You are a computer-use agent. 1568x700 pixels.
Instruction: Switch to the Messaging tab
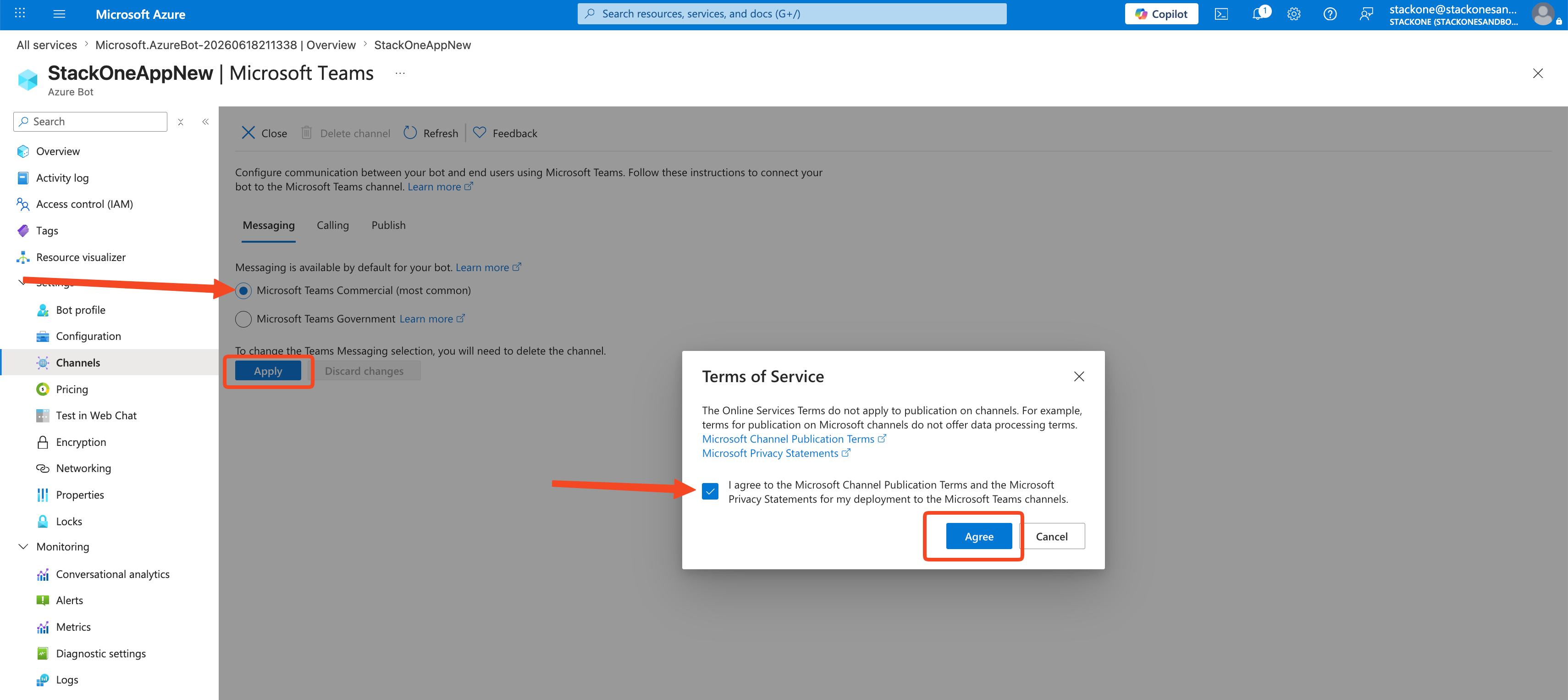click(268, 225)
